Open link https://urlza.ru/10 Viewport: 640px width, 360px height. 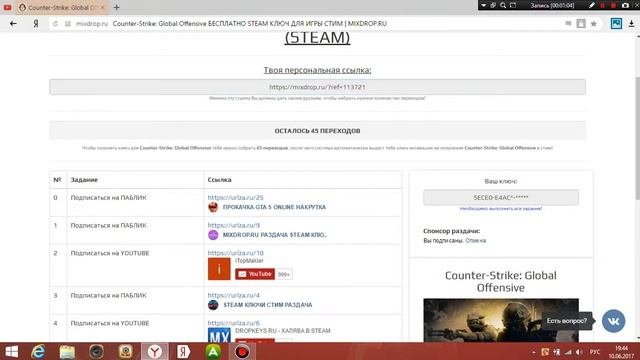[x=236, y=253]
